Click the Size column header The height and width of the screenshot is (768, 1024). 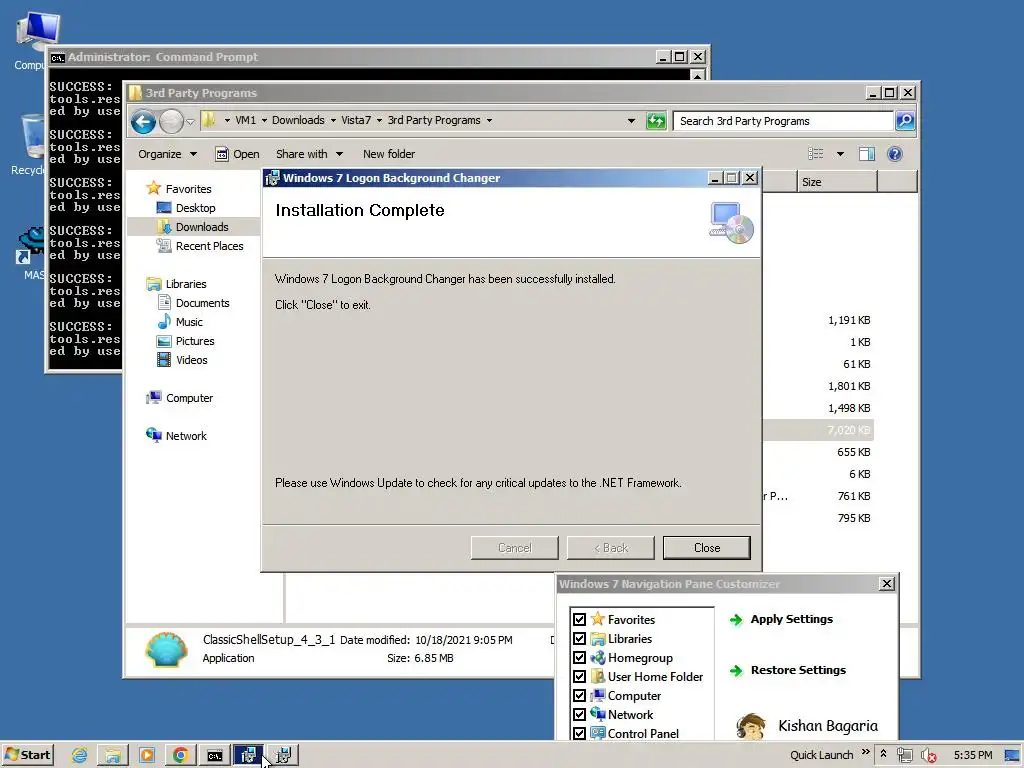(x=837, y=182)
